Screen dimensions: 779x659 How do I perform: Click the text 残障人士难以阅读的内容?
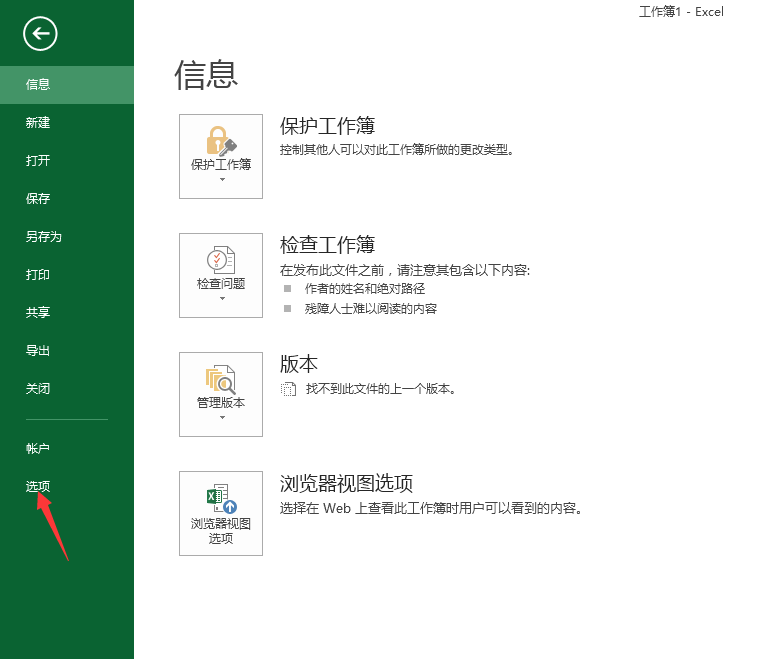pyautogui.click(x=371, y=309)
